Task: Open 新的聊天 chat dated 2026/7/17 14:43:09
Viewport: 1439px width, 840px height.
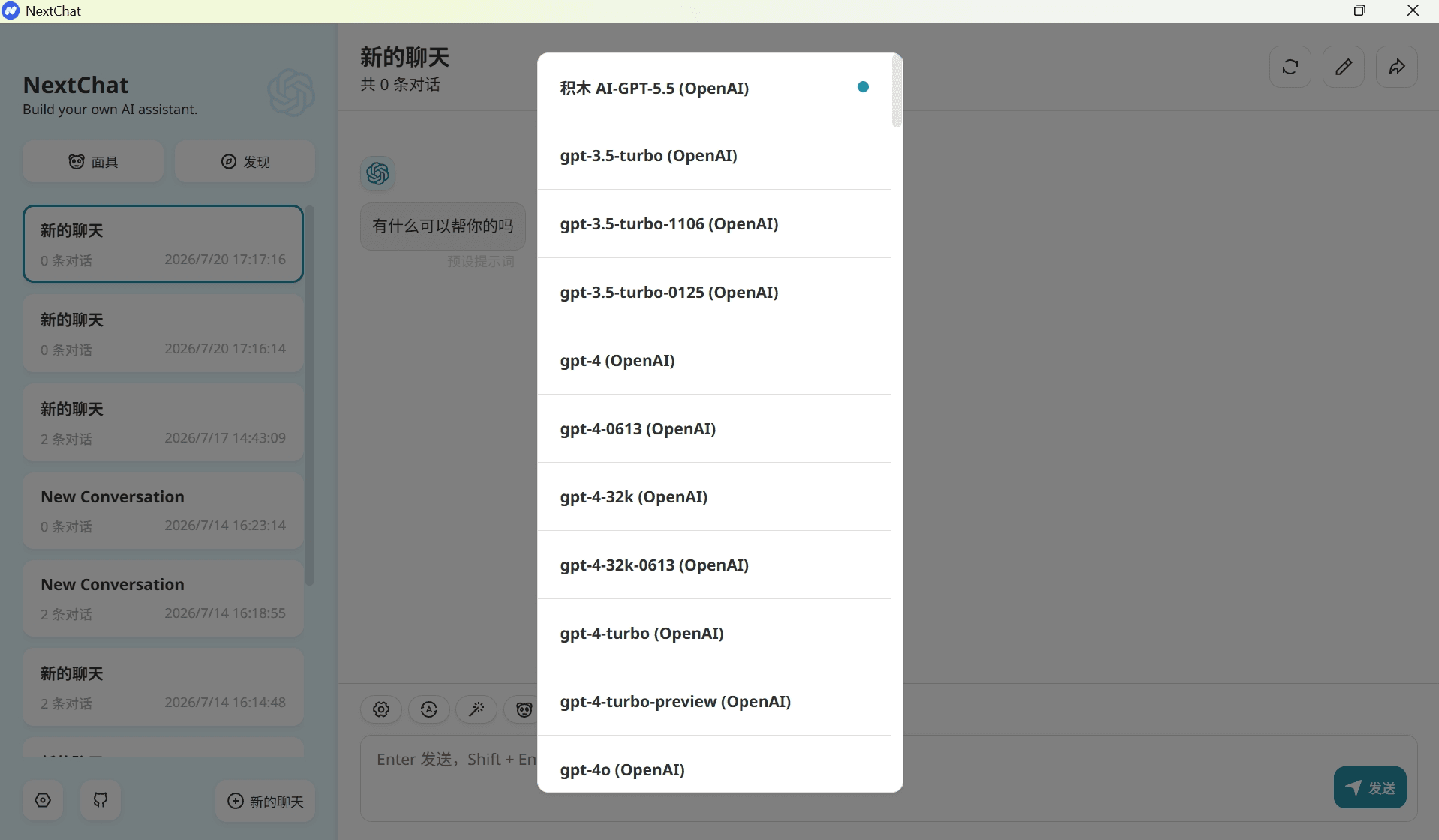Action: click(163, 422)
